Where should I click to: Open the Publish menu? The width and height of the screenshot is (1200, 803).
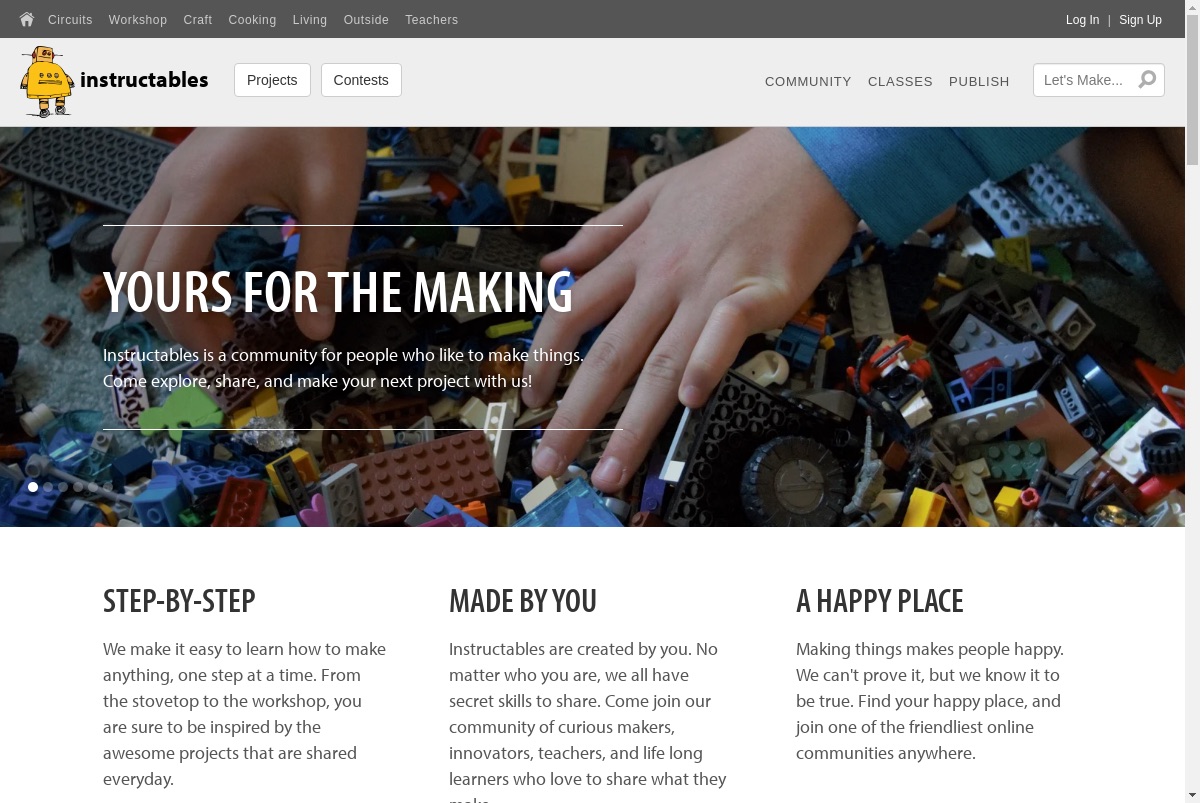979,81
